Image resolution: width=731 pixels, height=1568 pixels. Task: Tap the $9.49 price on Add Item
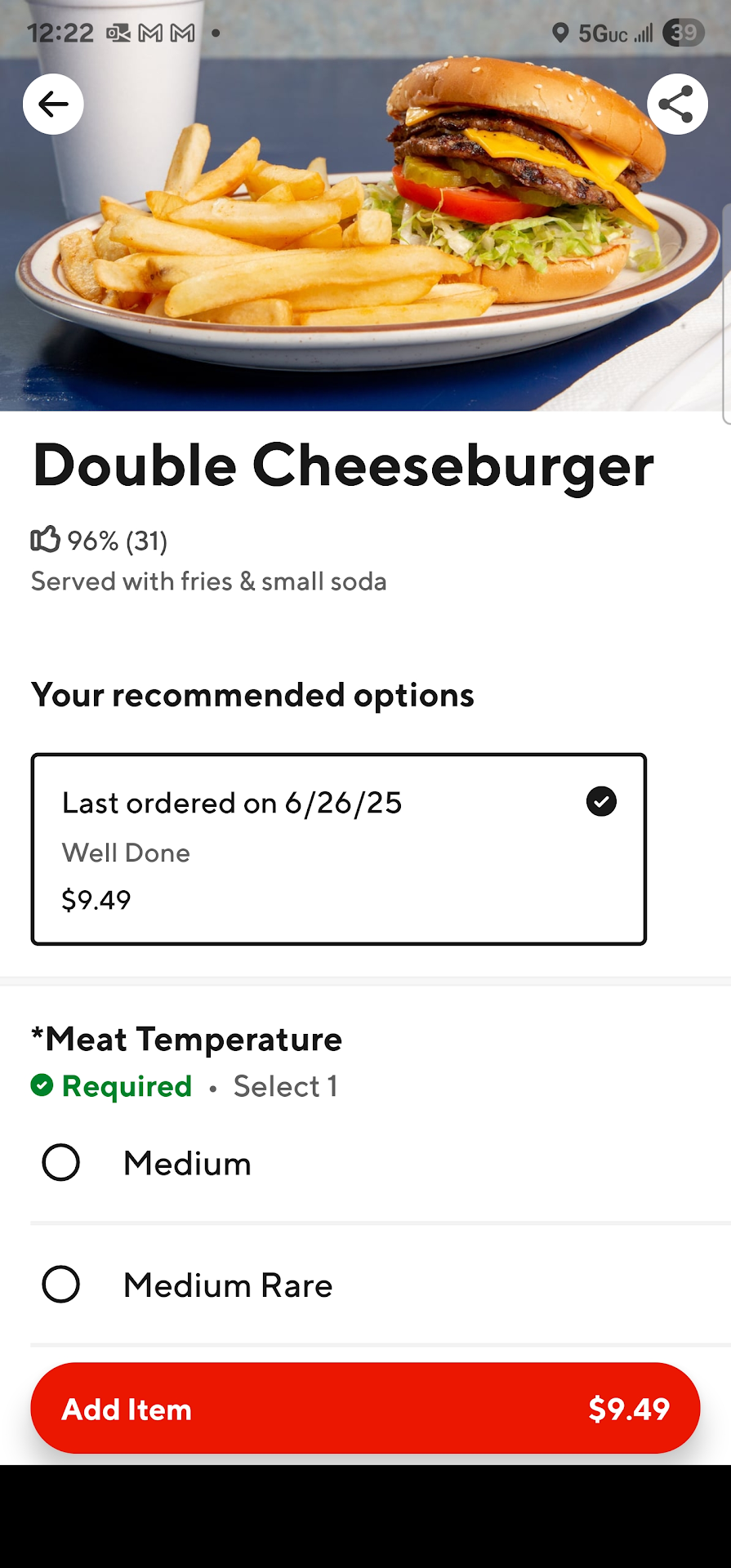(629, 1409)
